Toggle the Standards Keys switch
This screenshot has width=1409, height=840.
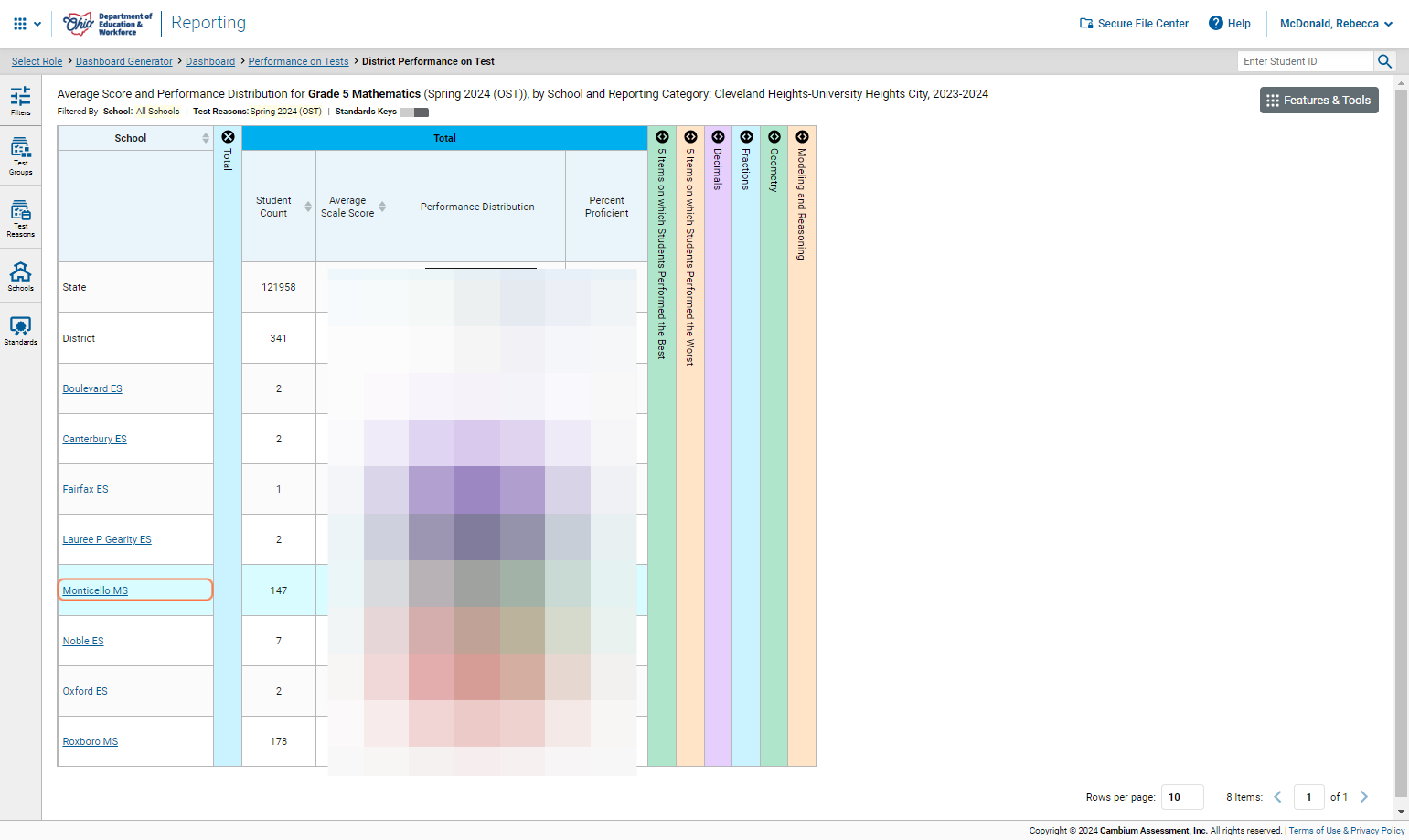pyautogui.click(x=414, y=112)
